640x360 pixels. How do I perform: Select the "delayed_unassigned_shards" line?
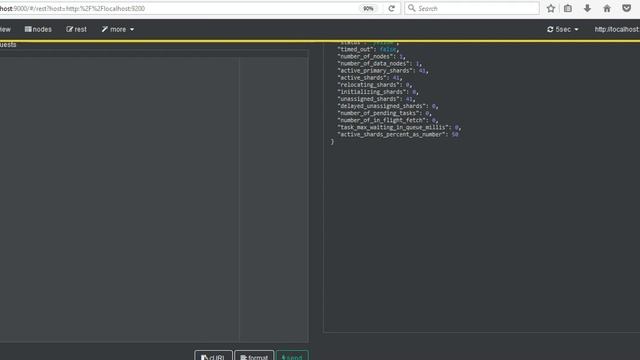[388, 106]
